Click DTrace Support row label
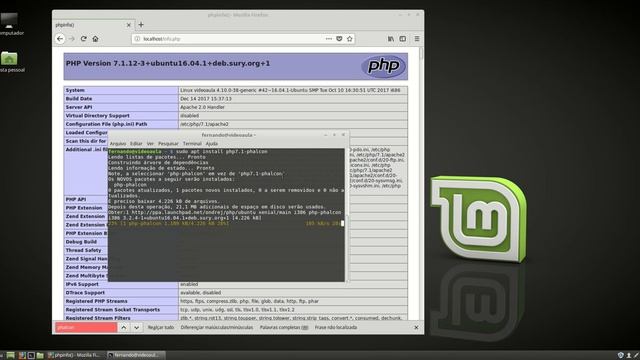Viewport: 640px width, 360px height. pyautogui.click(x=85, y=293)
